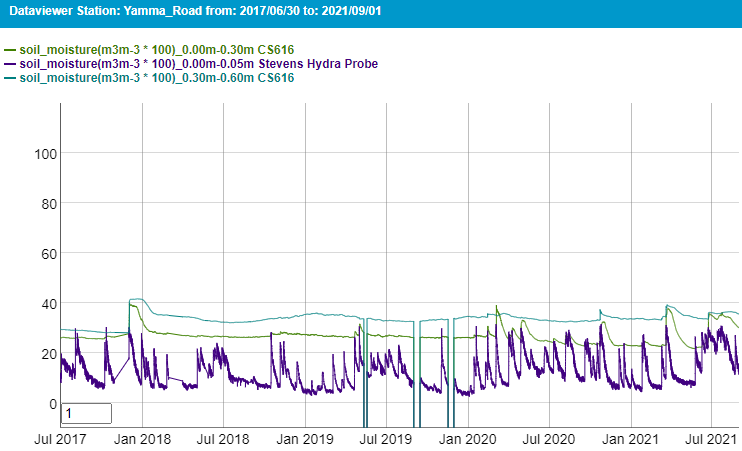Select the 0.00m-0.30m CS616 legend entry
The height and width of the screenshot is (451, 742).
click(157, 50)
